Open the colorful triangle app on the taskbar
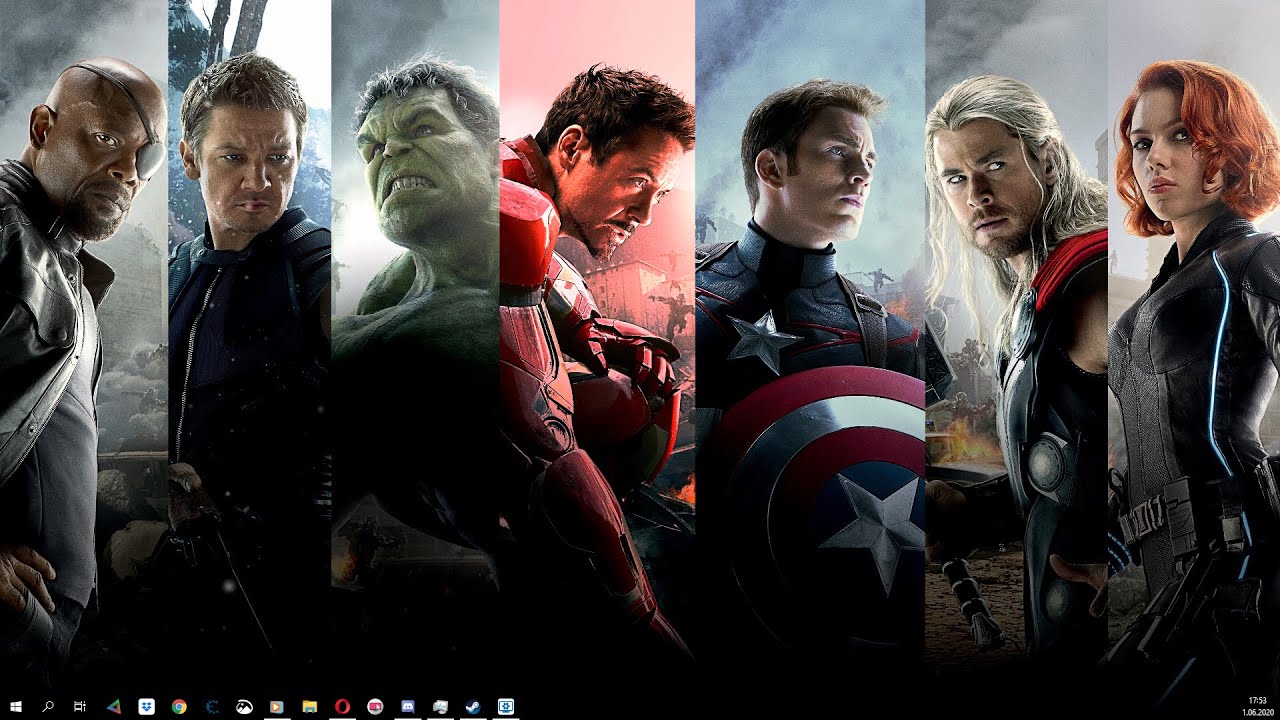Screen dimensions: 1280x720 pyautogui.click(x=114, y=706)
